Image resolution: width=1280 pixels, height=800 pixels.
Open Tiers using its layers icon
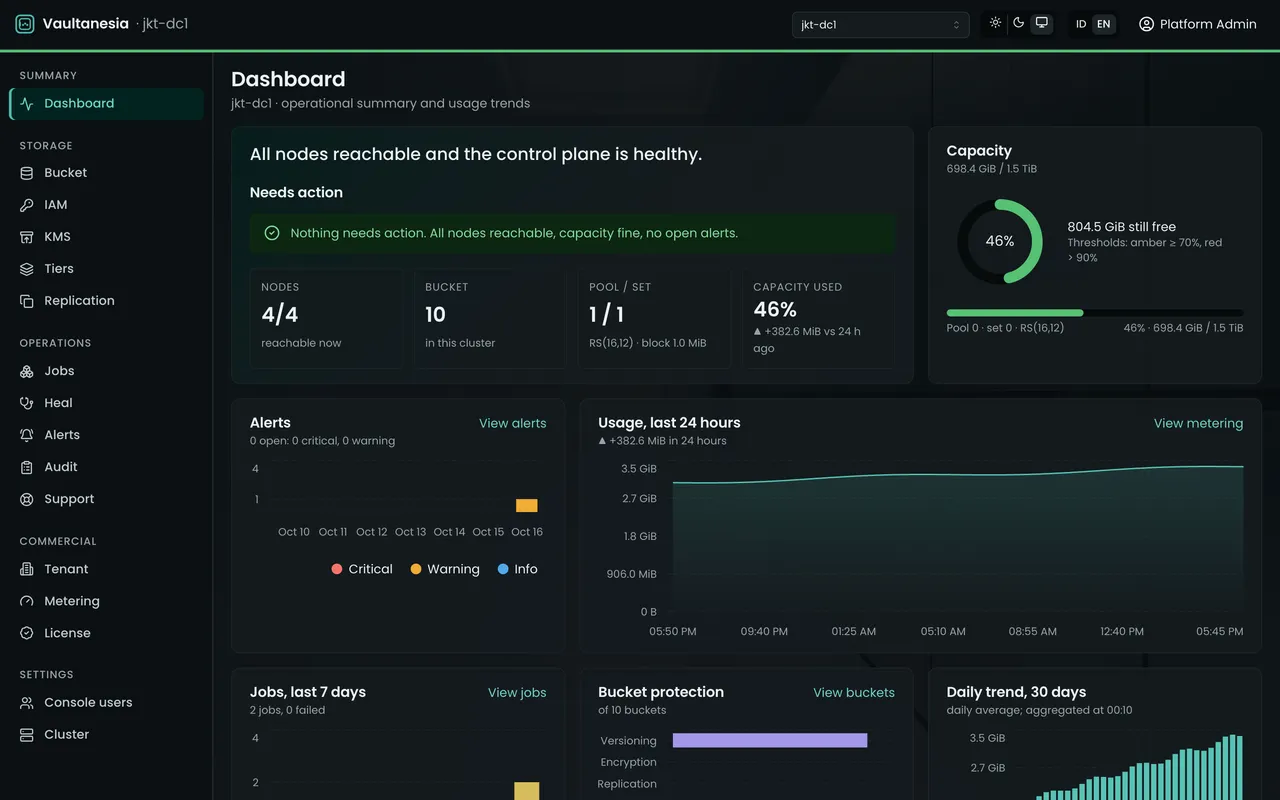click(x=27, y=269)
